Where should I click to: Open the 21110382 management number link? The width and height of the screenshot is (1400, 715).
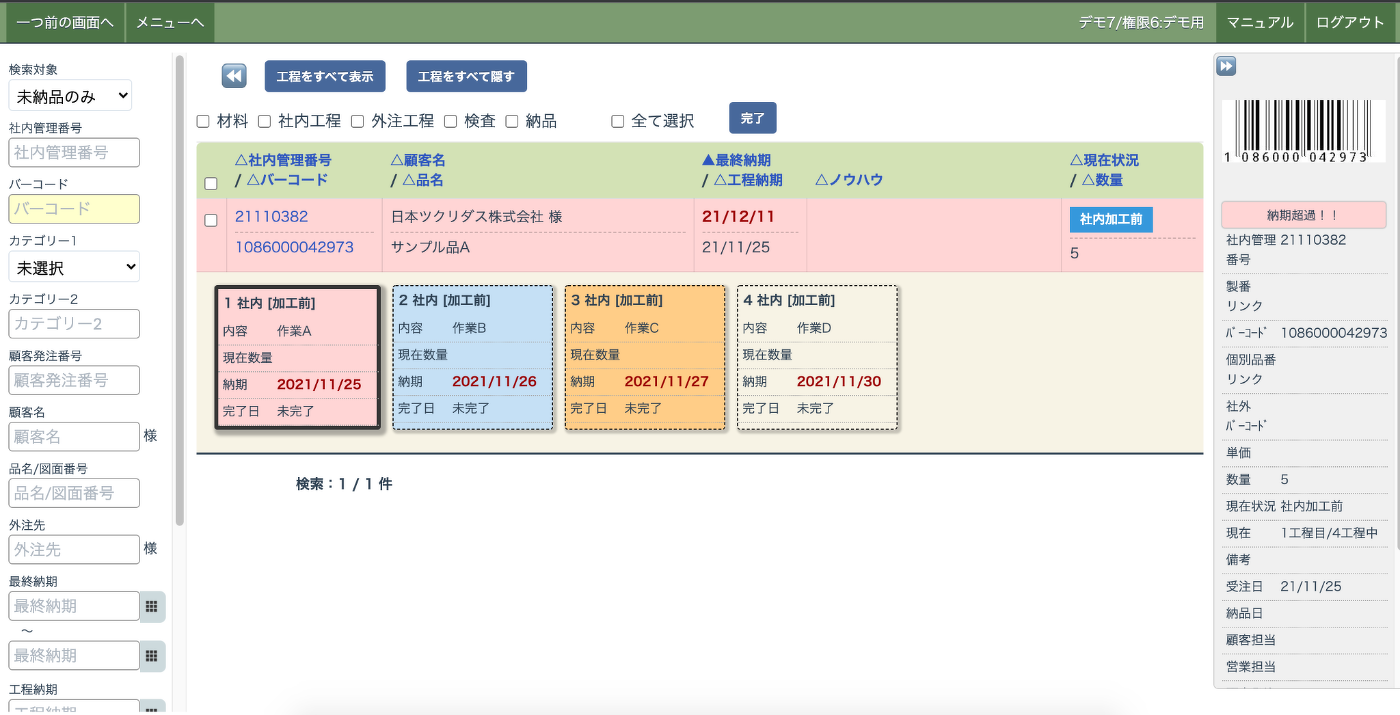coord(271,216)
